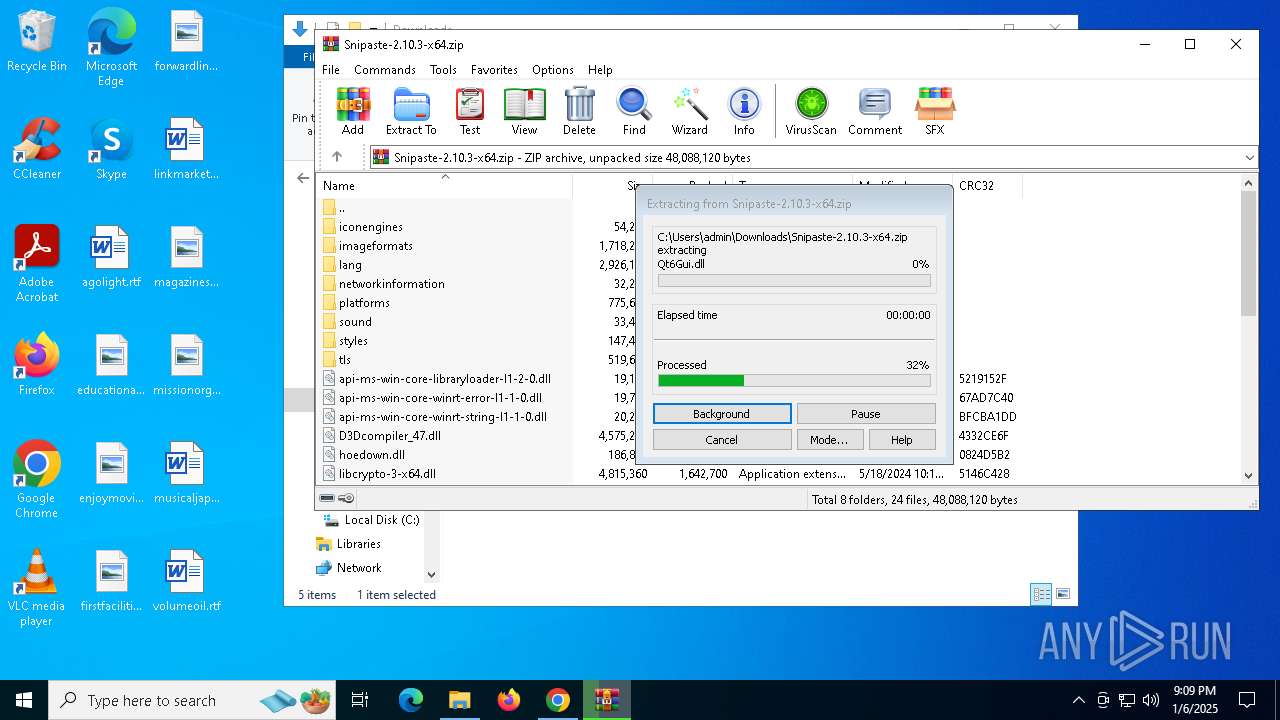The image size is (1280, 720).
Task: Open Google Chrome desktop shortcut
Action: coord(37,480)
